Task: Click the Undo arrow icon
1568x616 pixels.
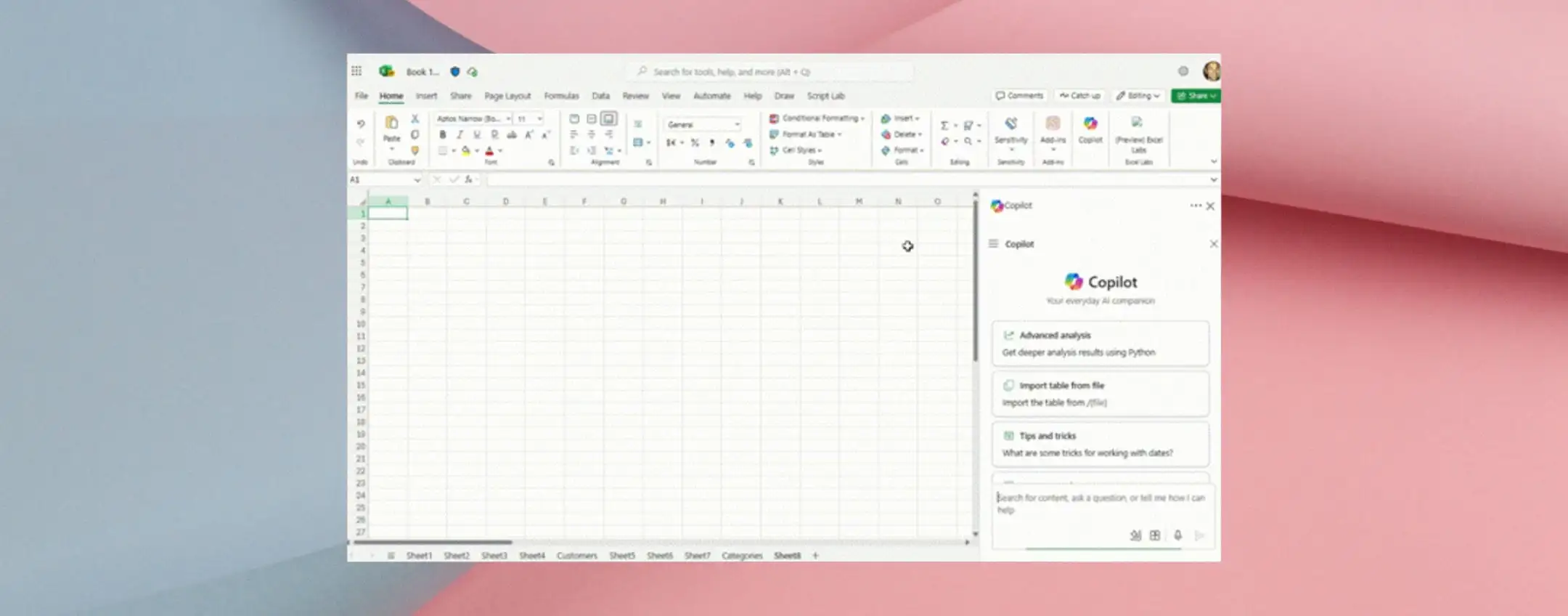Action: 361,124
